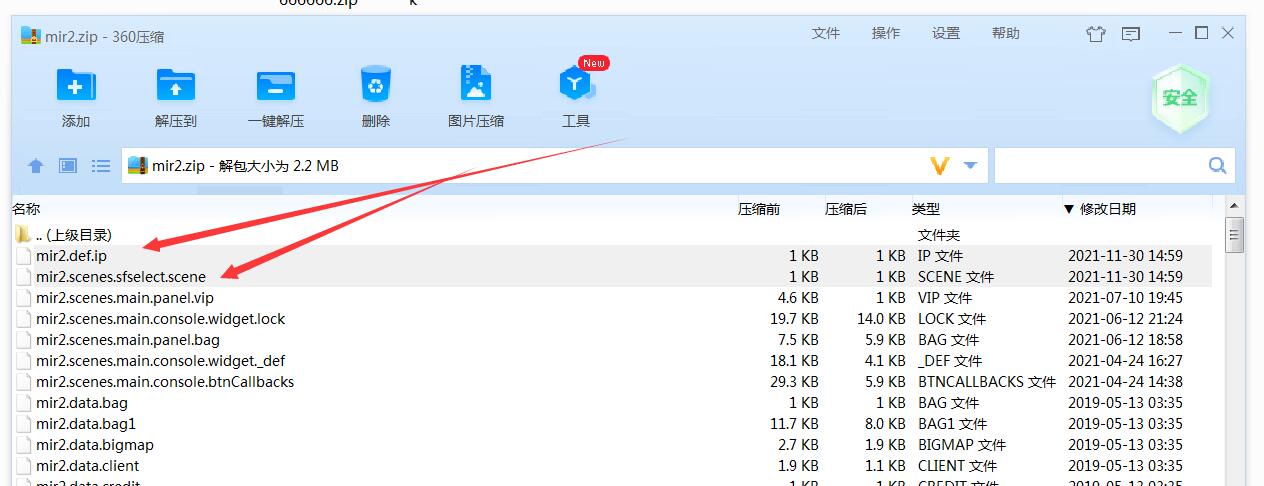The height and width of the screenshot is (486, 1264).
Task: Click the 类型 column header
Action: click(x=926, y=209)
